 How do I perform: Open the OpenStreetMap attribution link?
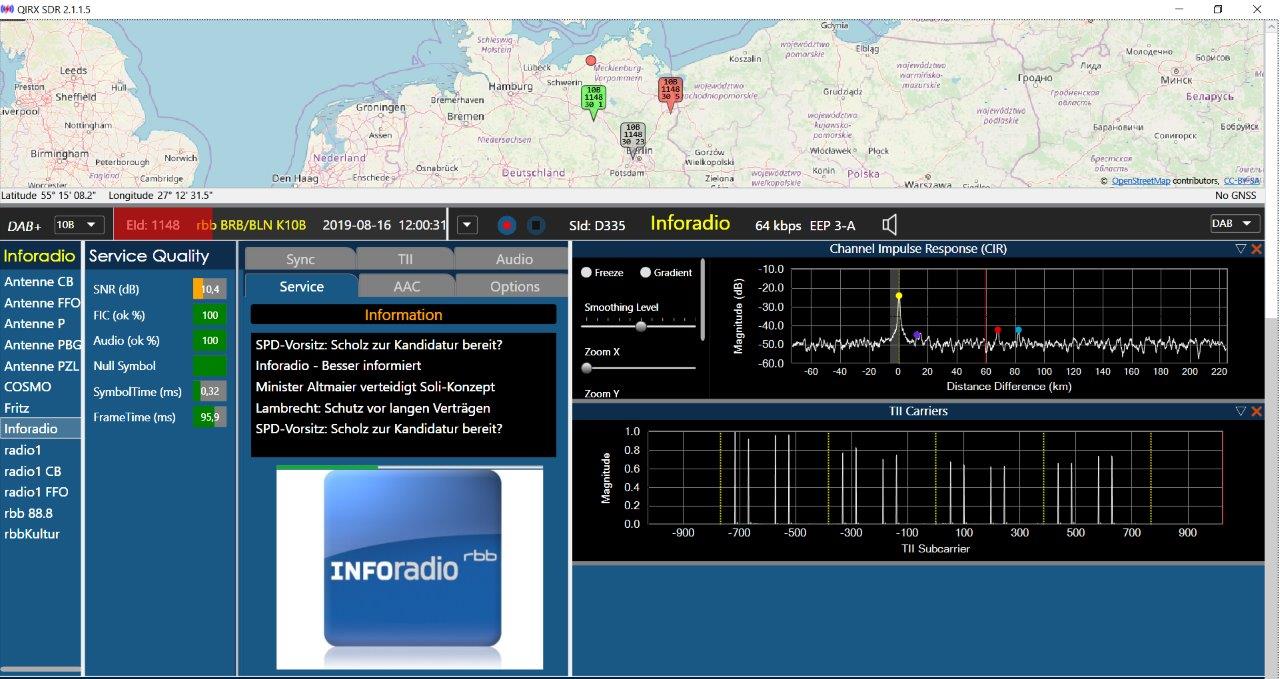pos(1140,181)
